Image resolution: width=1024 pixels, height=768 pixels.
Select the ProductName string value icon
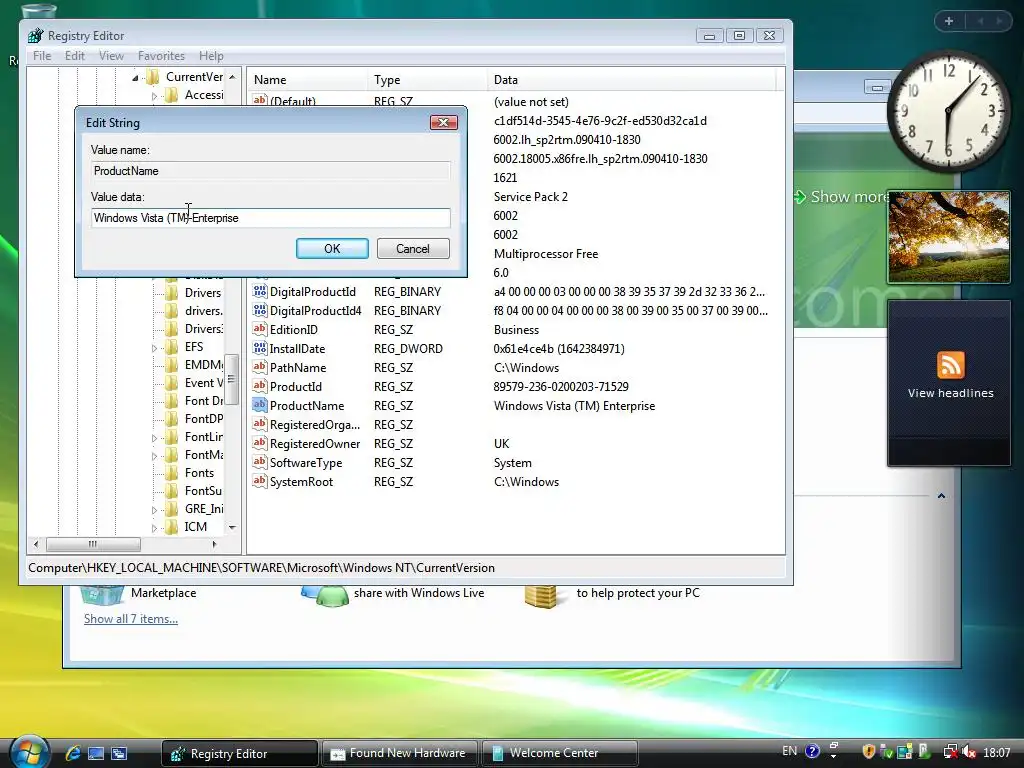point(260,406)
